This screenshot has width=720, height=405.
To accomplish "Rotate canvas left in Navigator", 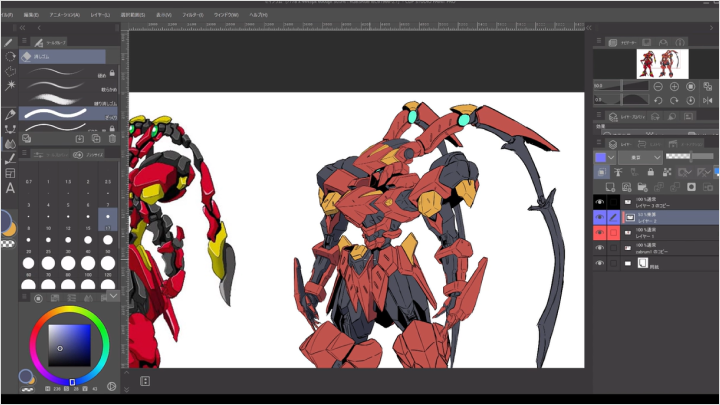I will pyautogui.click(x=658, y=101).
